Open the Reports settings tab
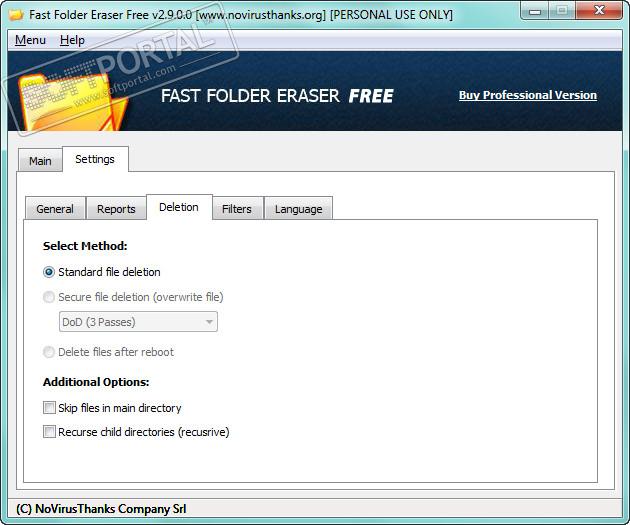Image resolution: width=630 pixels, height=525 pixels. point(116,209)
